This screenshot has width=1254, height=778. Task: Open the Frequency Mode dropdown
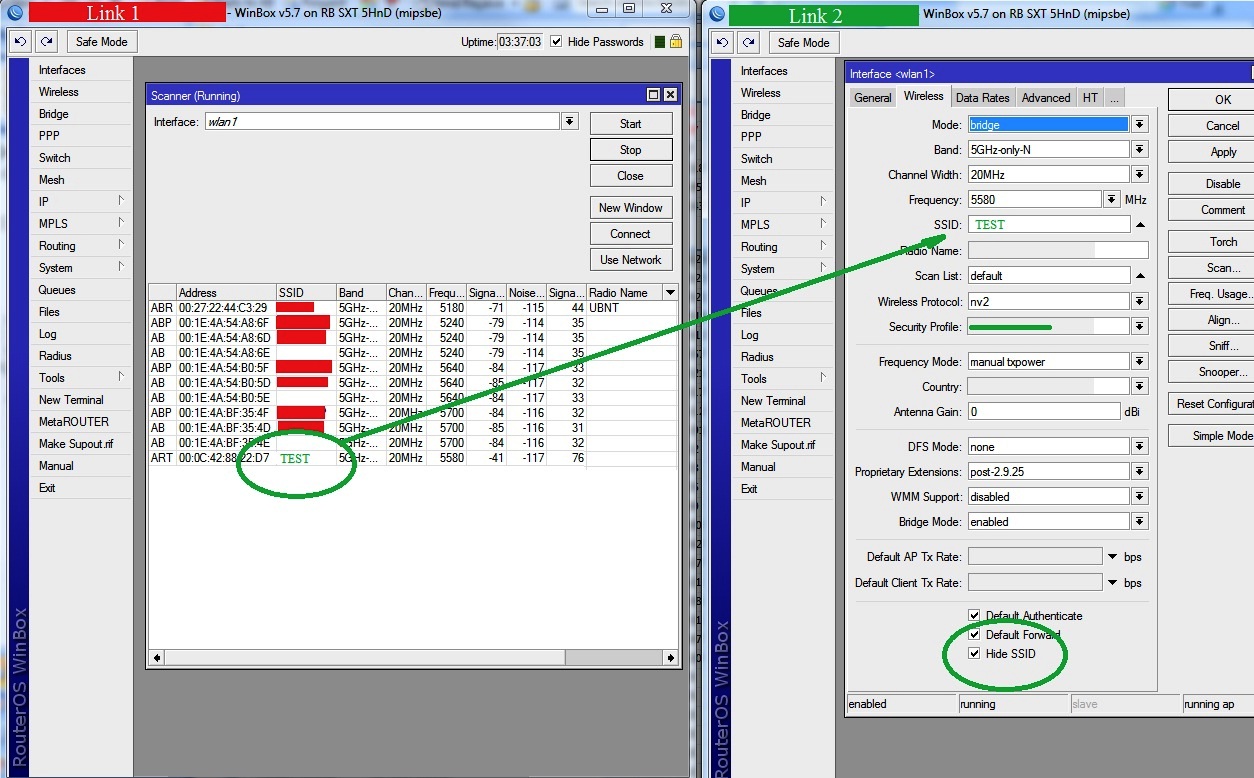coord(1140,362)
